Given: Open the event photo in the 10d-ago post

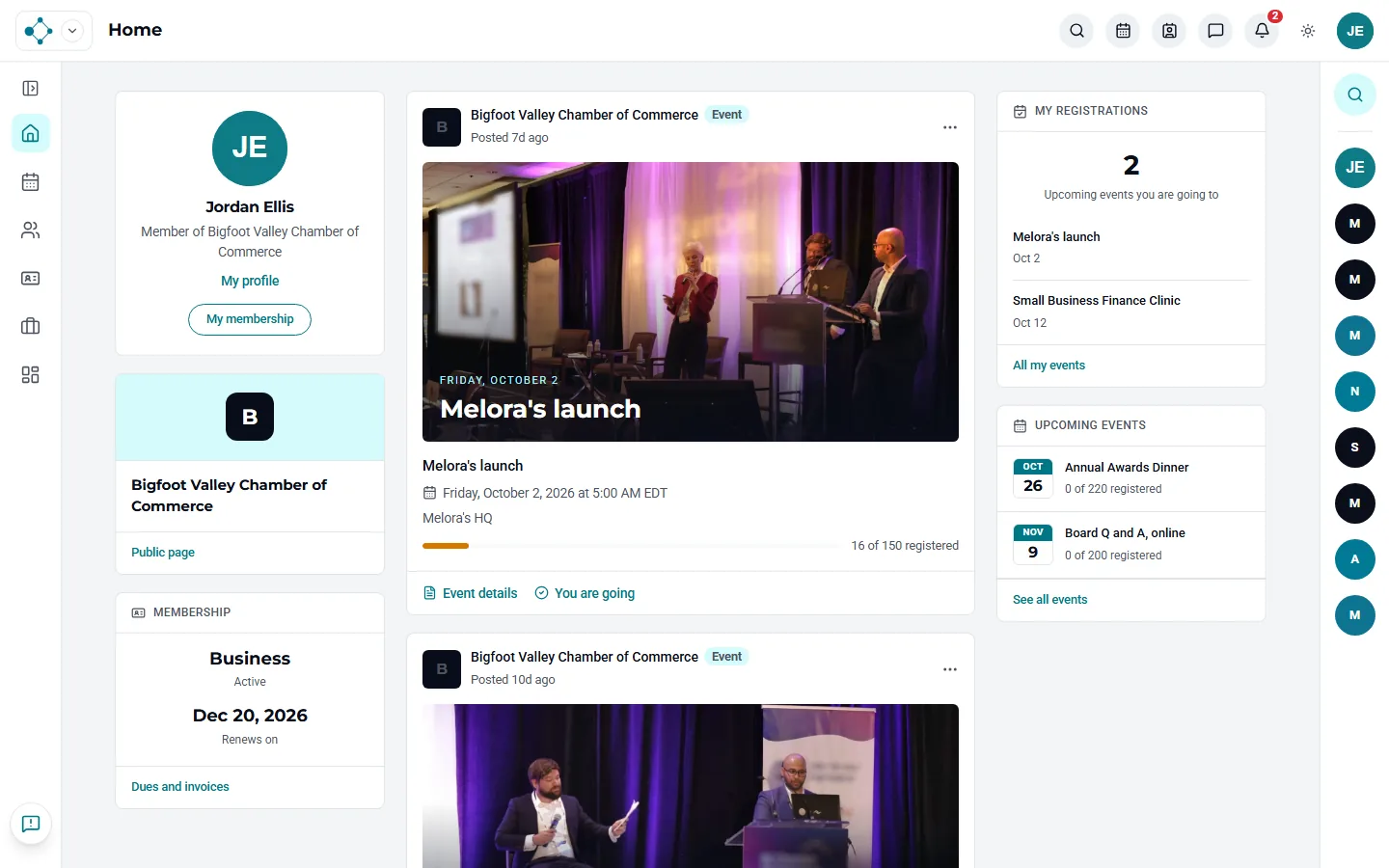Looking at the screenshot, I should 691,786.
